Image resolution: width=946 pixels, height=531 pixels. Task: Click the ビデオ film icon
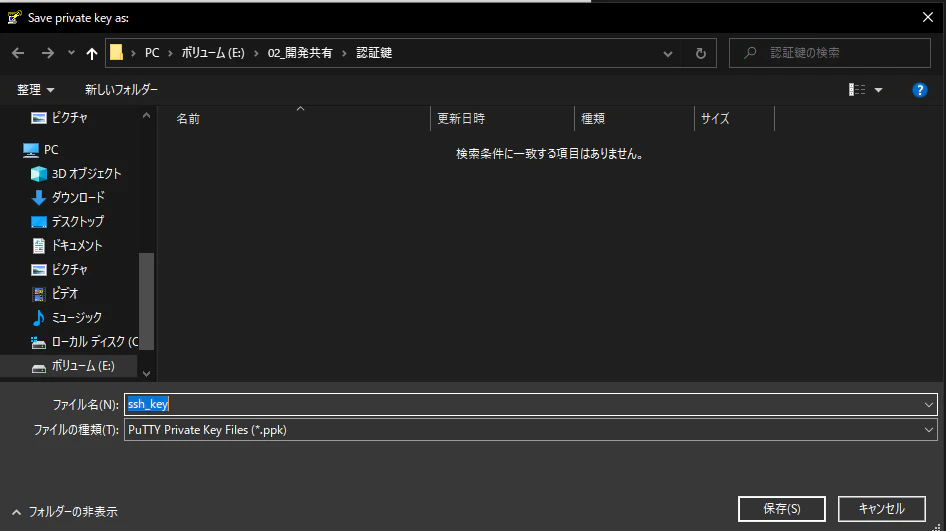click(39, 294)
